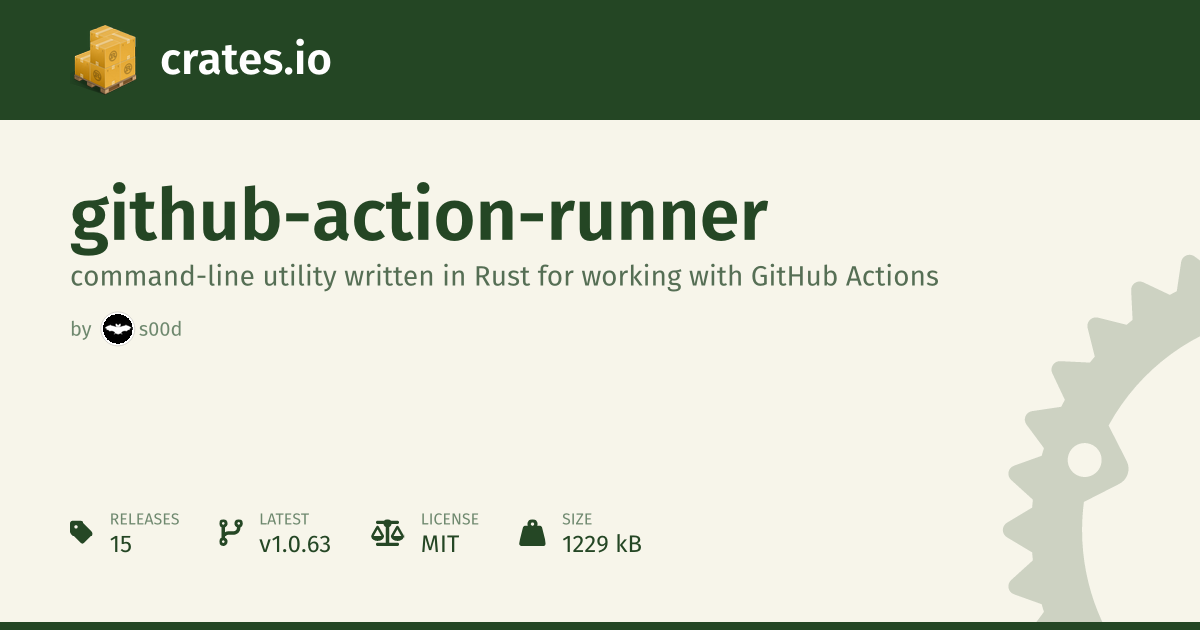The width and height of the screenshot is (1200, 630).
Task: Click the word "by" before the author
Action: pos(81,329)
